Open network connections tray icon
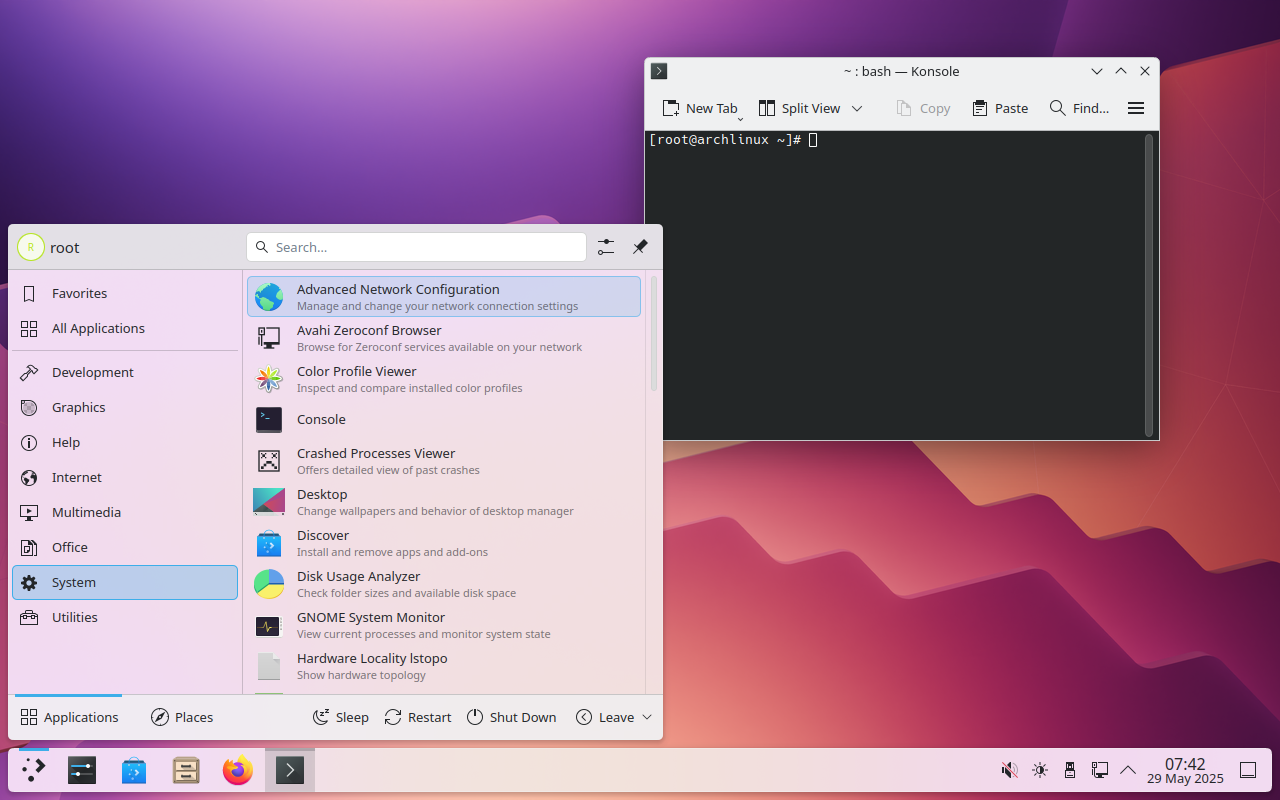1280x800 pixels. tap(1100, 770)
